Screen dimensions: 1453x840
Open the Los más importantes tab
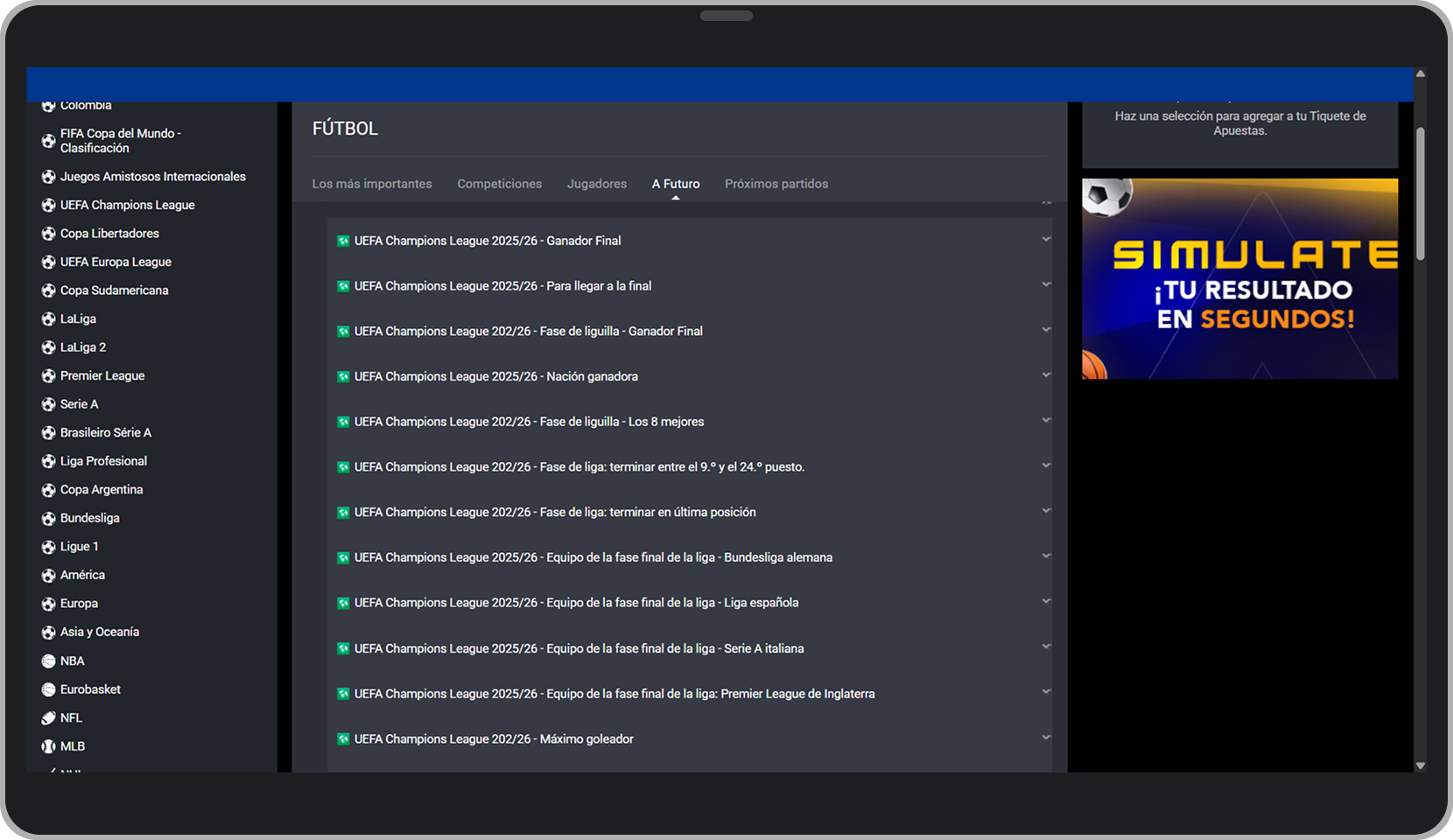click(x=372, y=184)
